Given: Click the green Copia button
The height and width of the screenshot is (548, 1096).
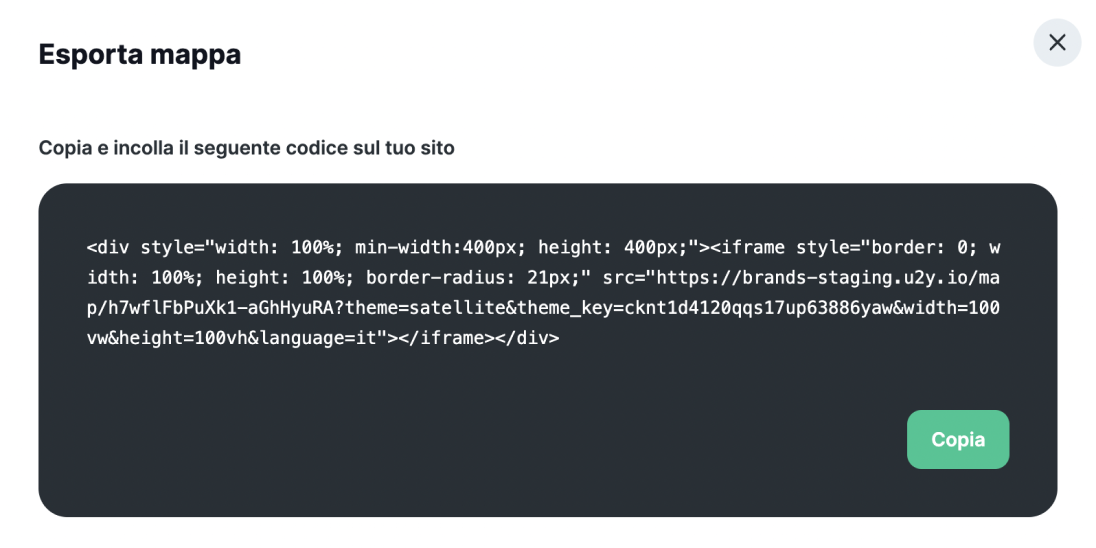Looking at the screenshot, I should click(x=957, y=439).
